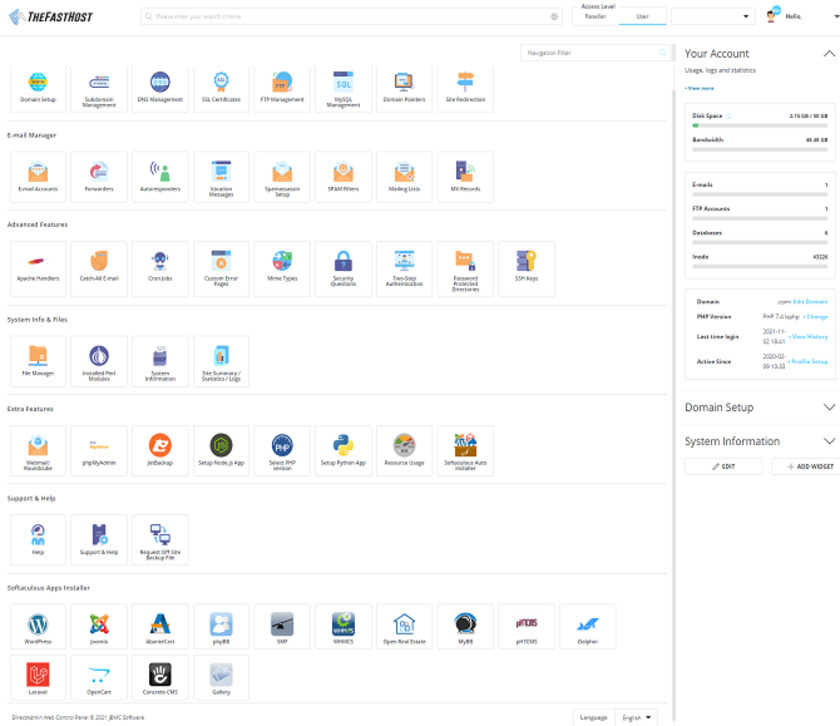Screen dimensions: 840x726
Task: Open MySQL Management
Action: point(343,89)
